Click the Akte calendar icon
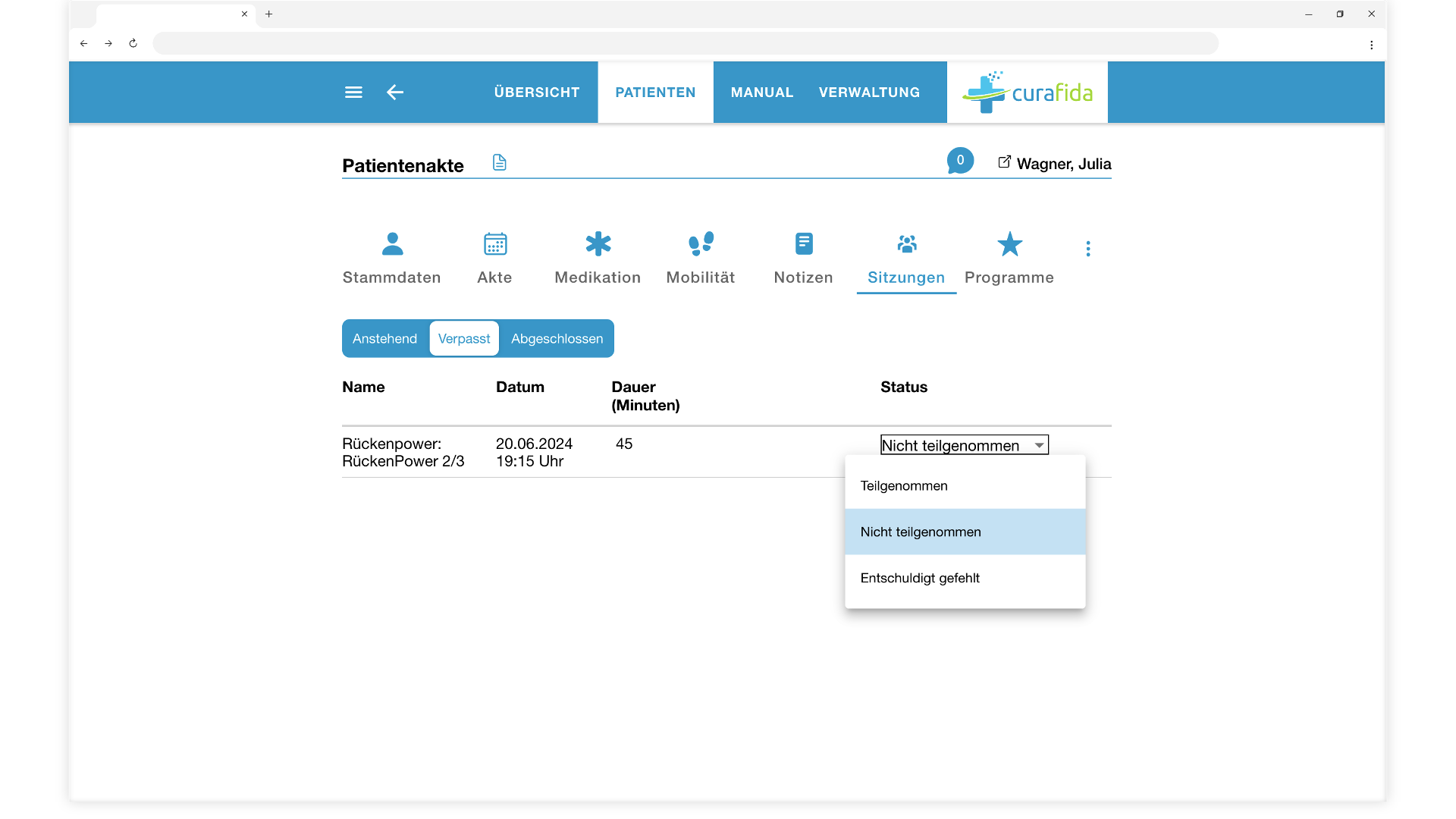1456x819 pixels. coord(495,244)
